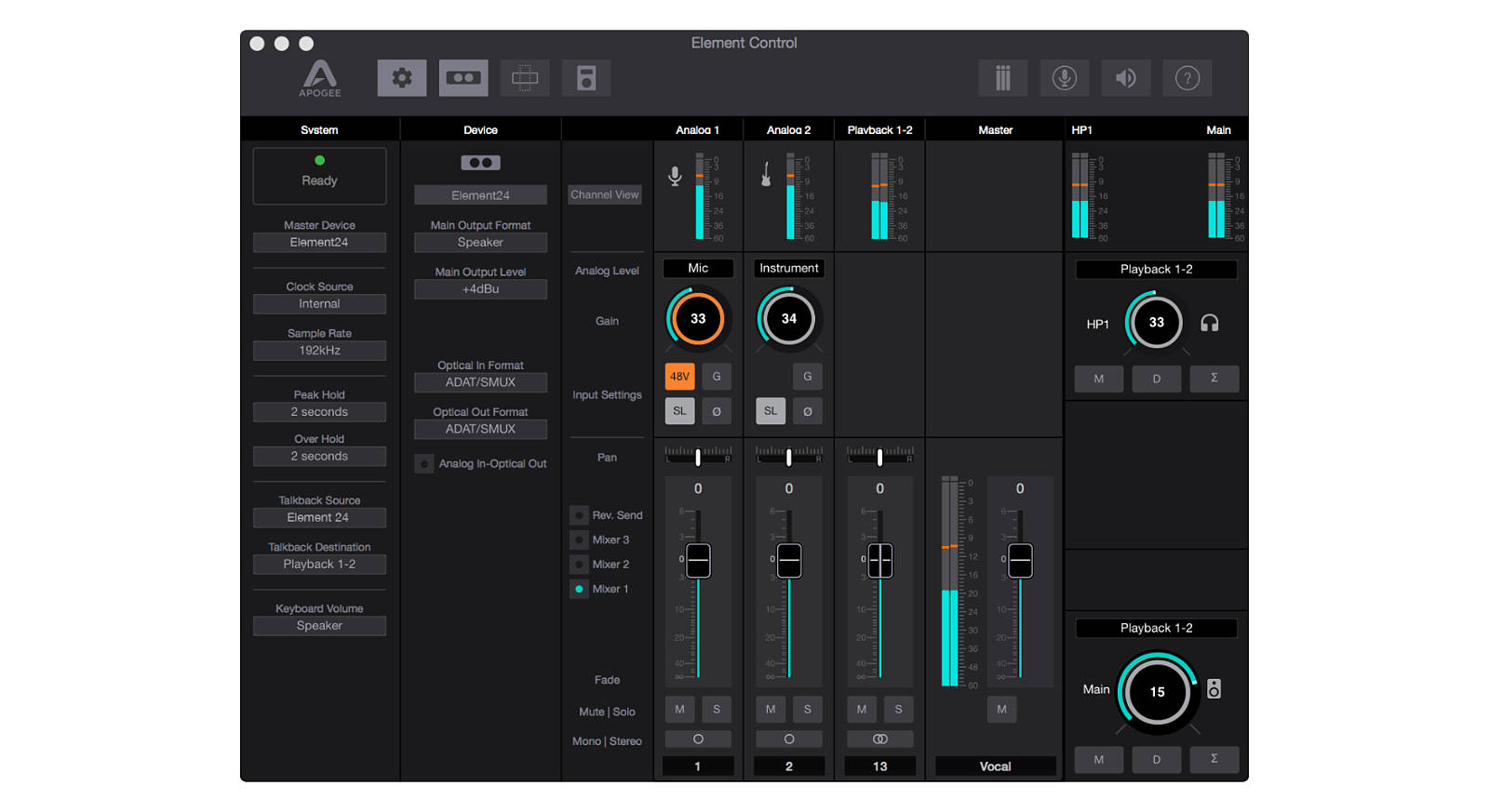Open Talkback Source dropdown
The image size is (1489, 812).
(x=319, y=518)
